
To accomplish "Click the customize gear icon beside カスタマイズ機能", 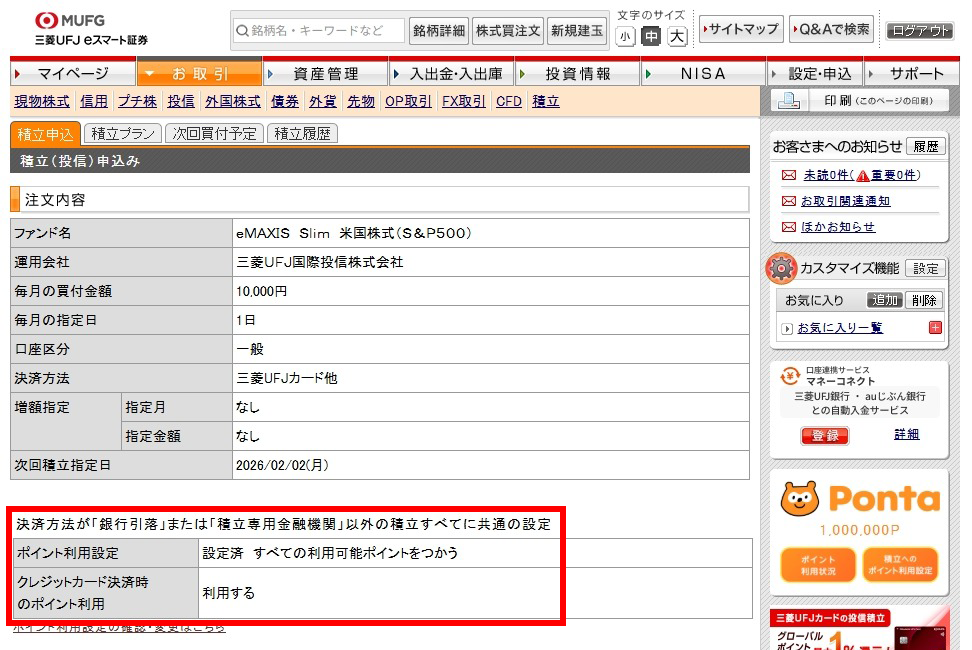I will [x=781, y=268].
